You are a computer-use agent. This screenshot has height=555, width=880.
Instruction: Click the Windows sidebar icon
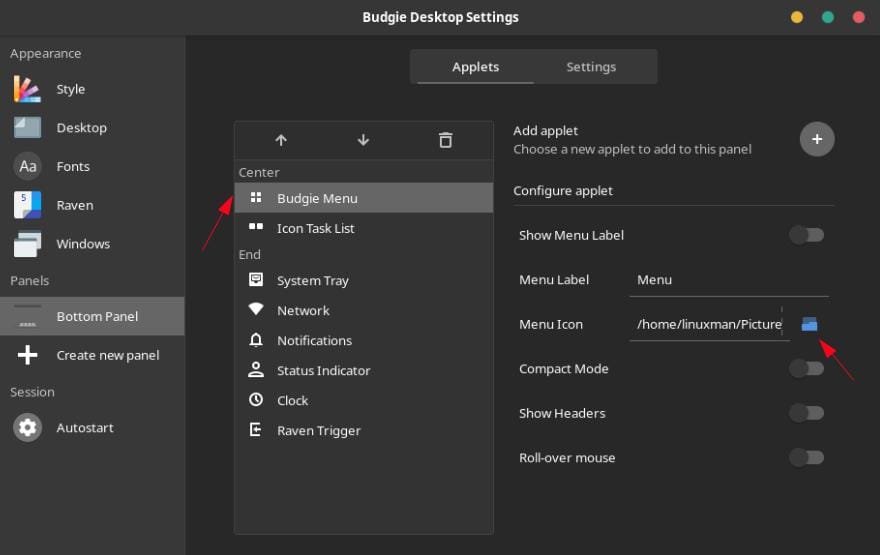coord(27,244)
